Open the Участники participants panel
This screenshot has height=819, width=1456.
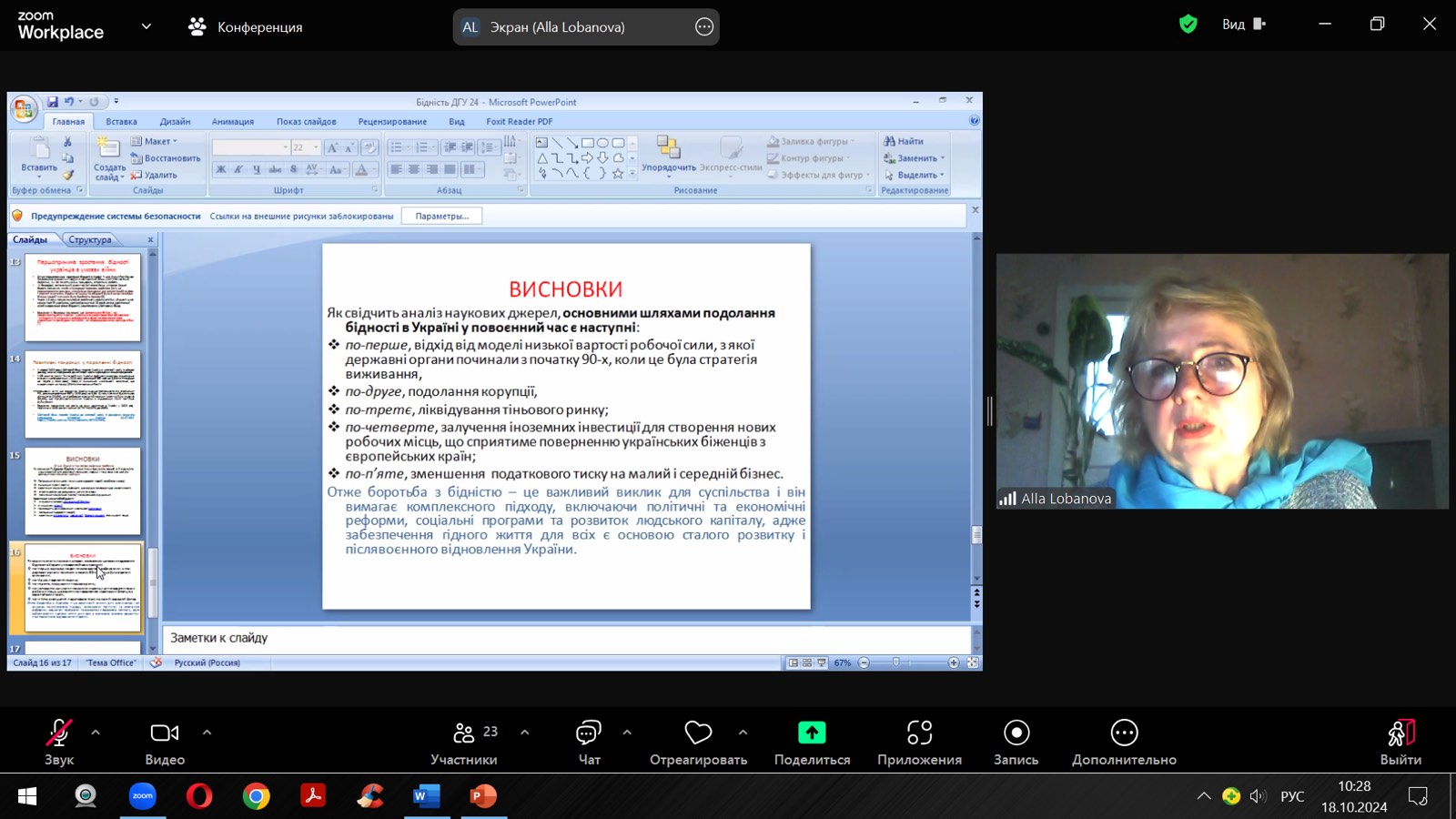[x=464, y=742]
